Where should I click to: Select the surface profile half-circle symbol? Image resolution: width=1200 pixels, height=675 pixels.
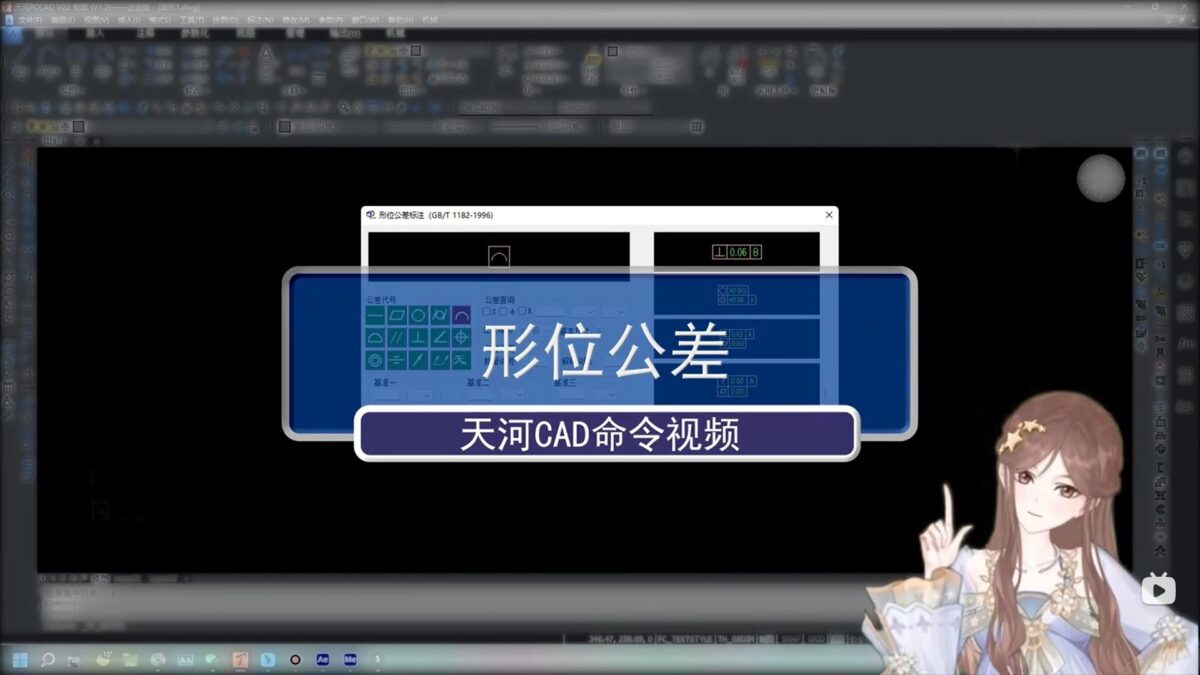375,337
